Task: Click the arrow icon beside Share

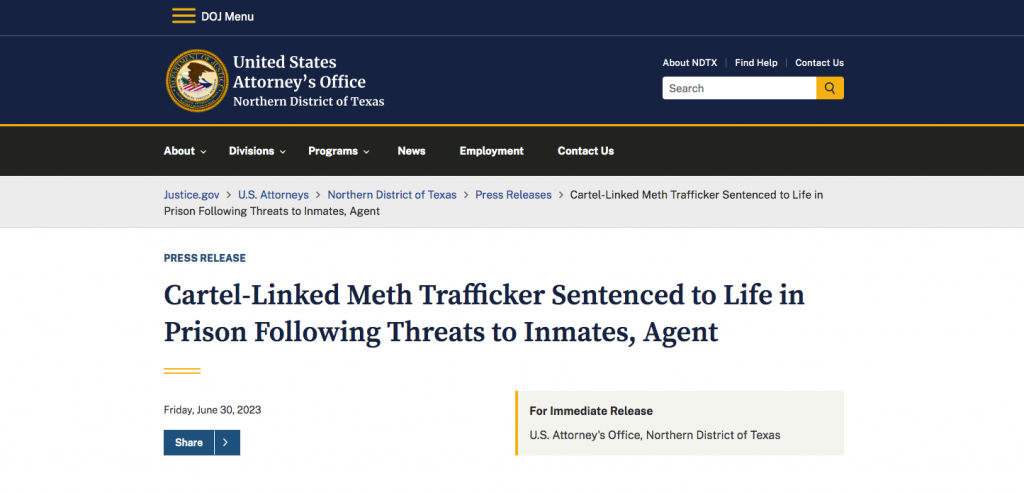Action: 226,443
